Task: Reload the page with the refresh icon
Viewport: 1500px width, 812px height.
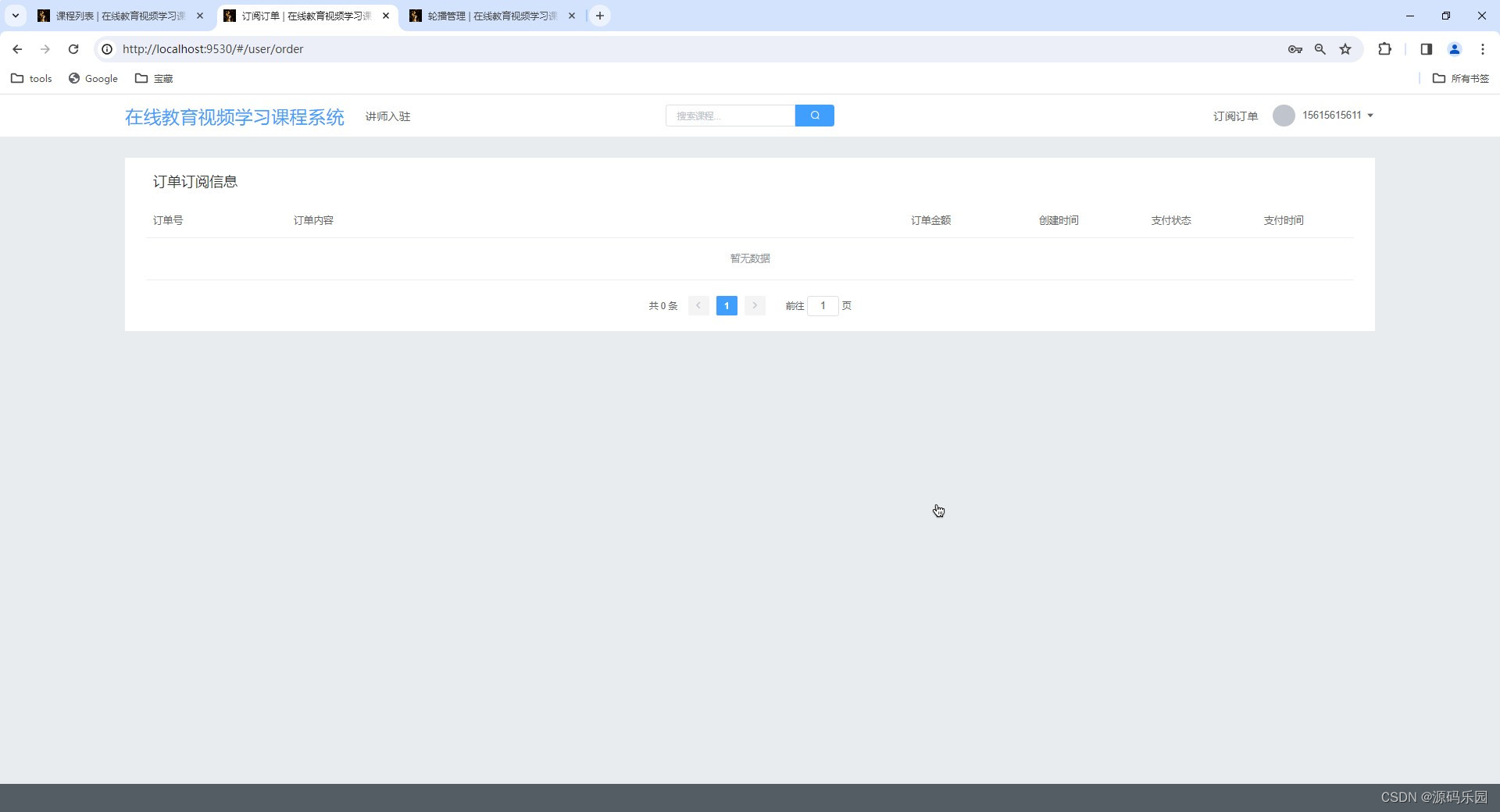Action: [73, 48]
